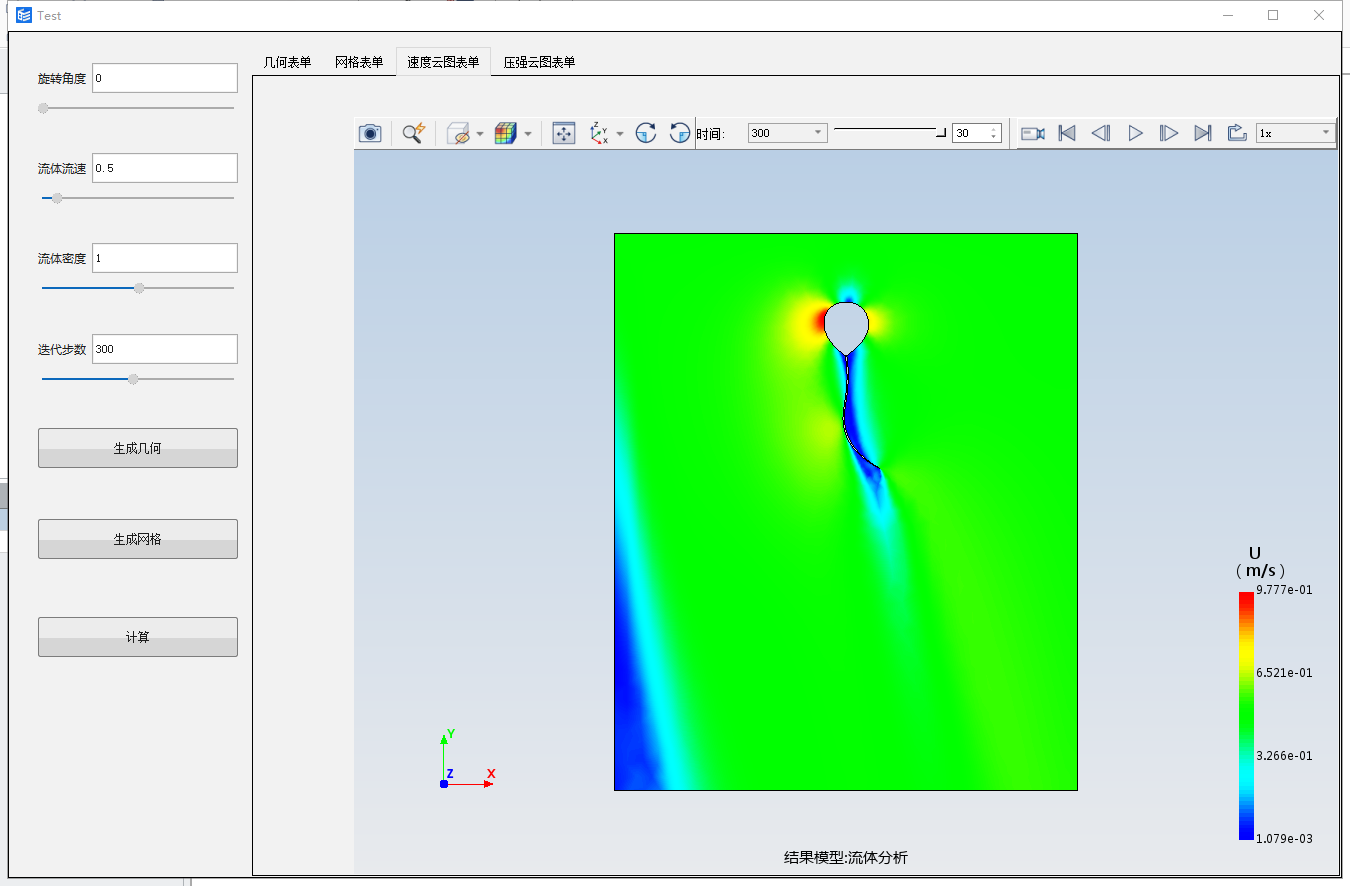Click the loop/export playback icon
Screen dimensions: 1350x886
pos(1237,133)
